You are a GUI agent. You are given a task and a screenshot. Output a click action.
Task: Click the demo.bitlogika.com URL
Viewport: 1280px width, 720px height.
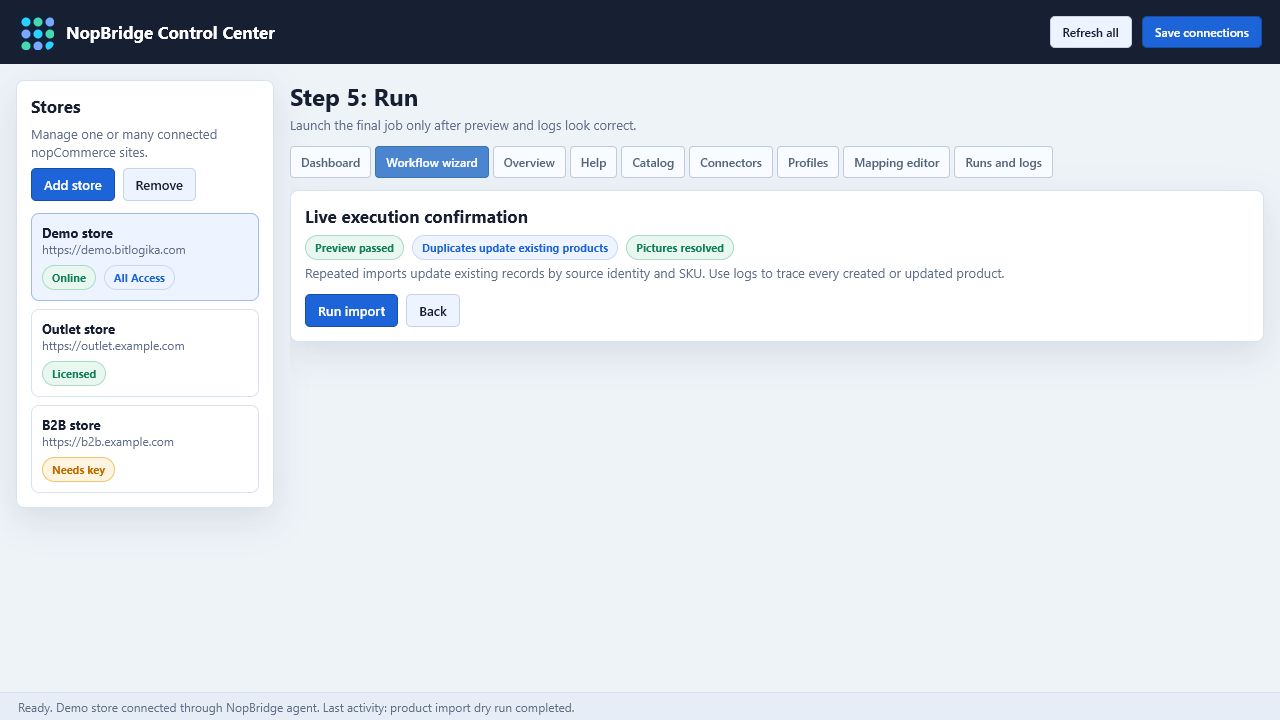coord(114,250)
